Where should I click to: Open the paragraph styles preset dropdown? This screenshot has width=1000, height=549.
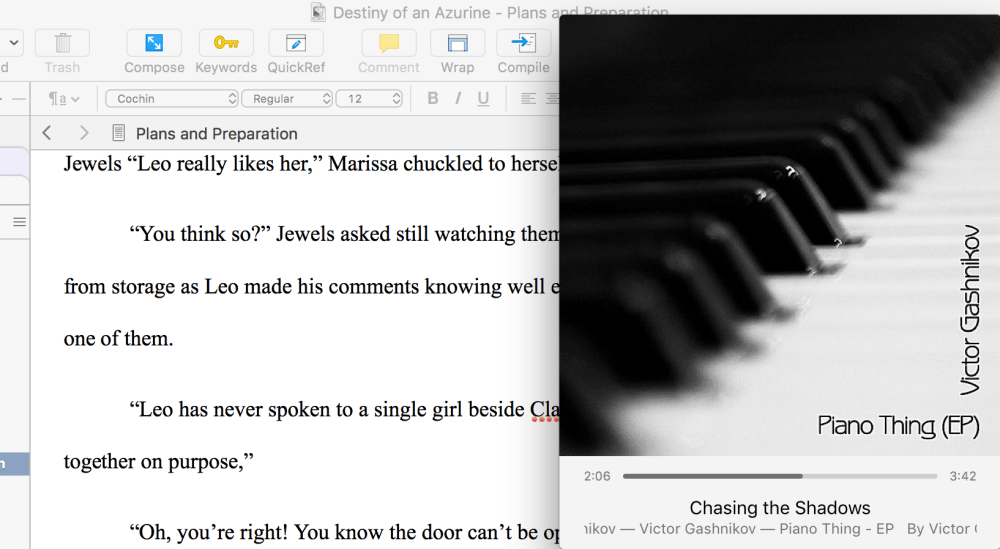tap(64, 98)
